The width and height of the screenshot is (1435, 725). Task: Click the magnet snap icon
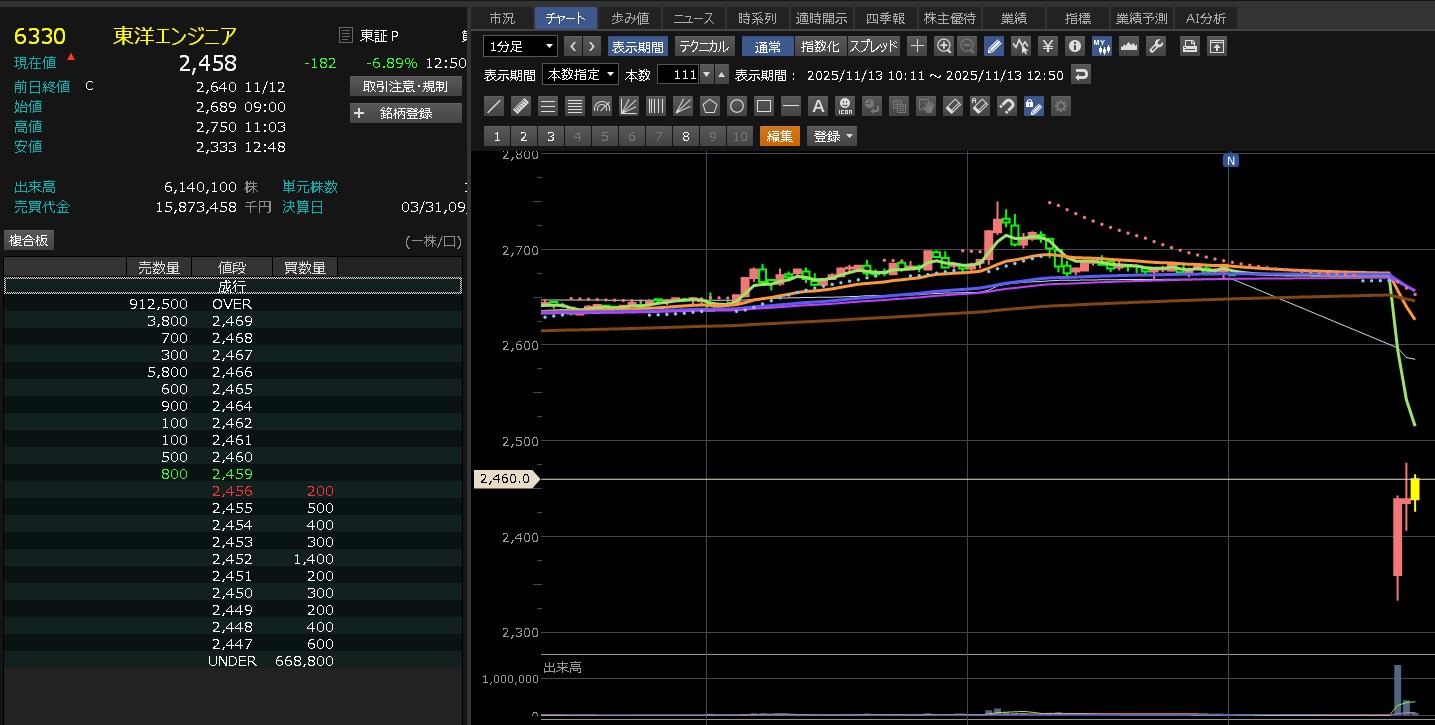[x=1007, y=106]
